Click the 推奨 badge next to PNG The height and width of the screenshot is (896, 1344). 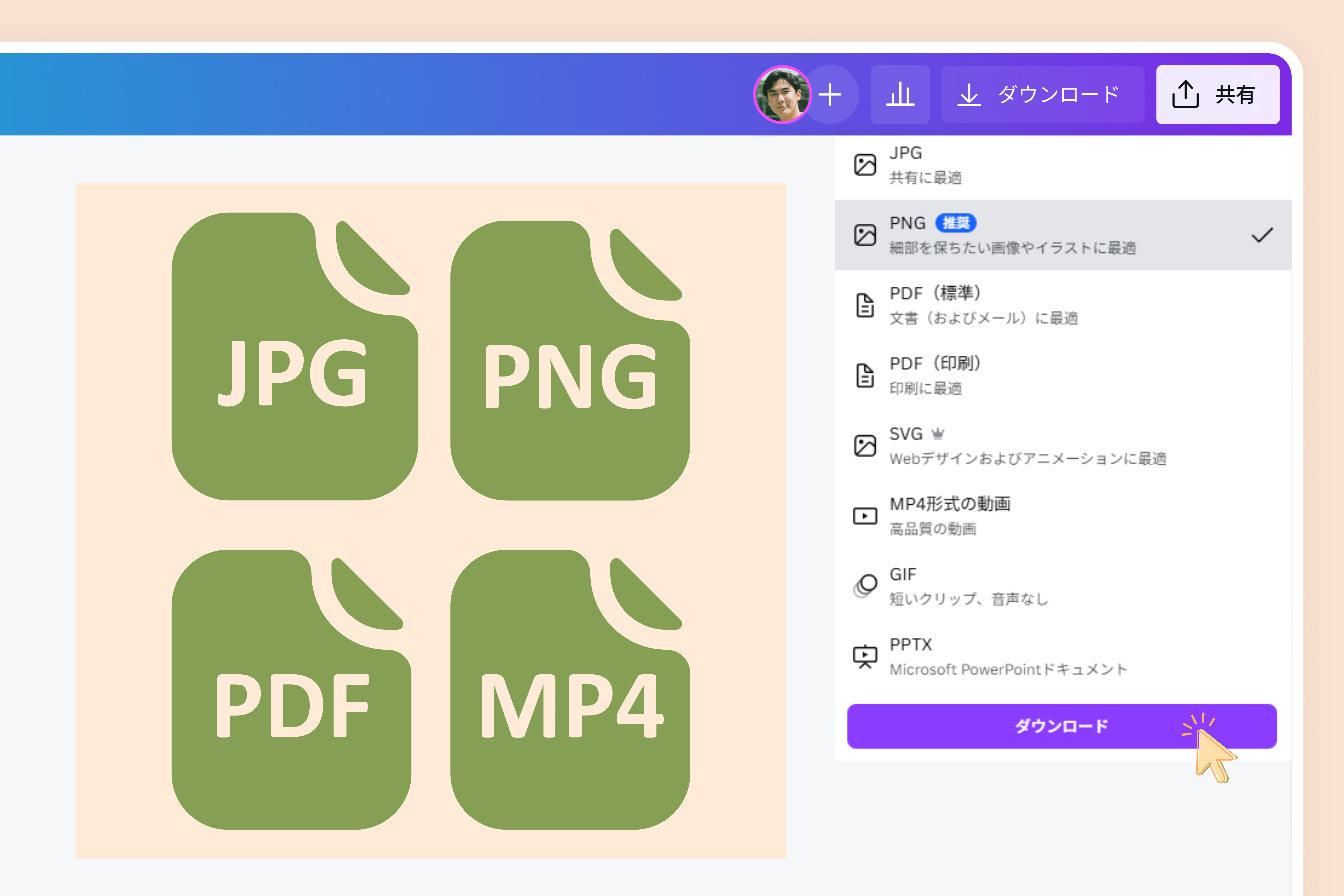tap(956, 223)
